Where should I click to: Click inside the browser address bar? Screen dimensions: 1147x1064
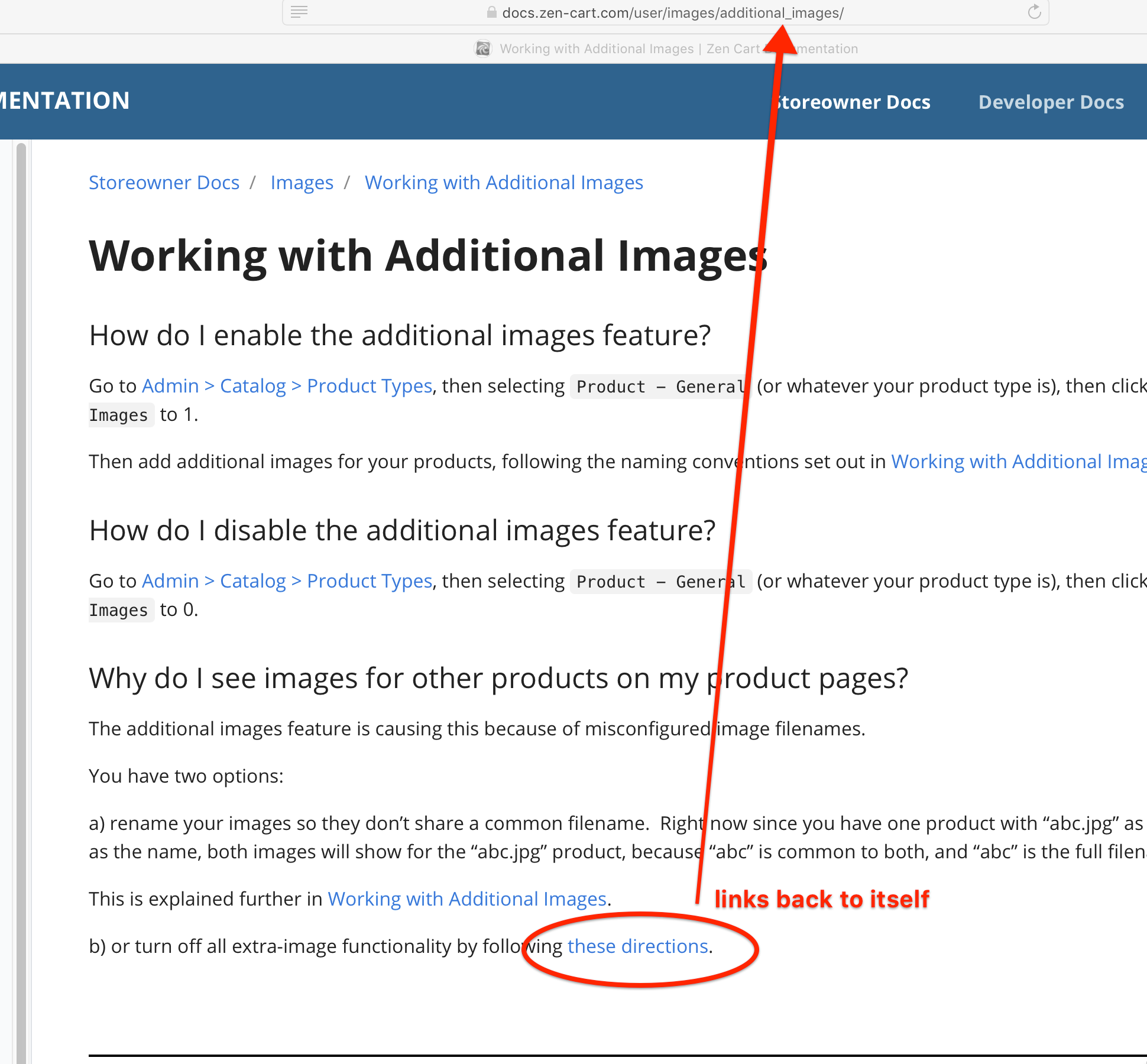(668, 12)
